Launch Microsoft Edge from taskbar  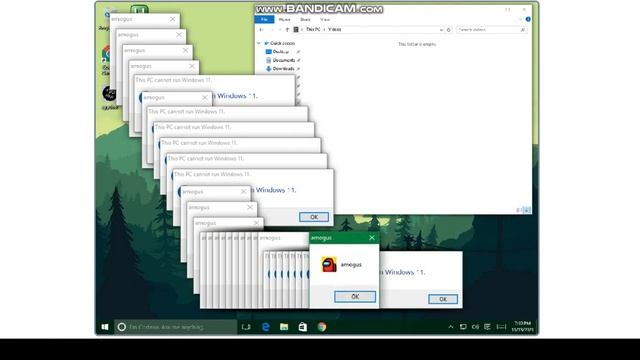(266, 327)
